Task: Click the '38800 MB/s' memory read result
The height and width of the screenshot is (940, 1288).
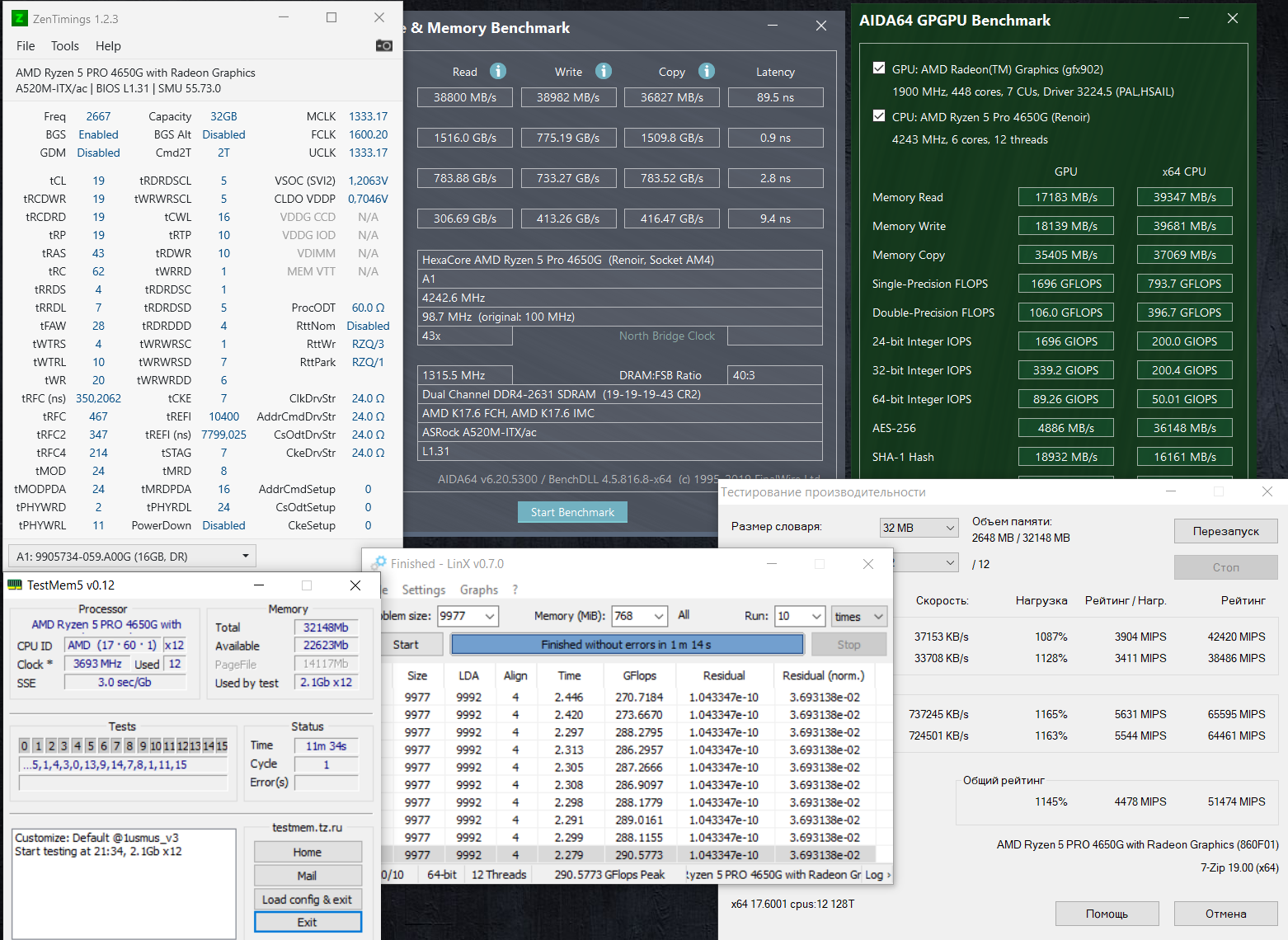Action: (465, 97)
